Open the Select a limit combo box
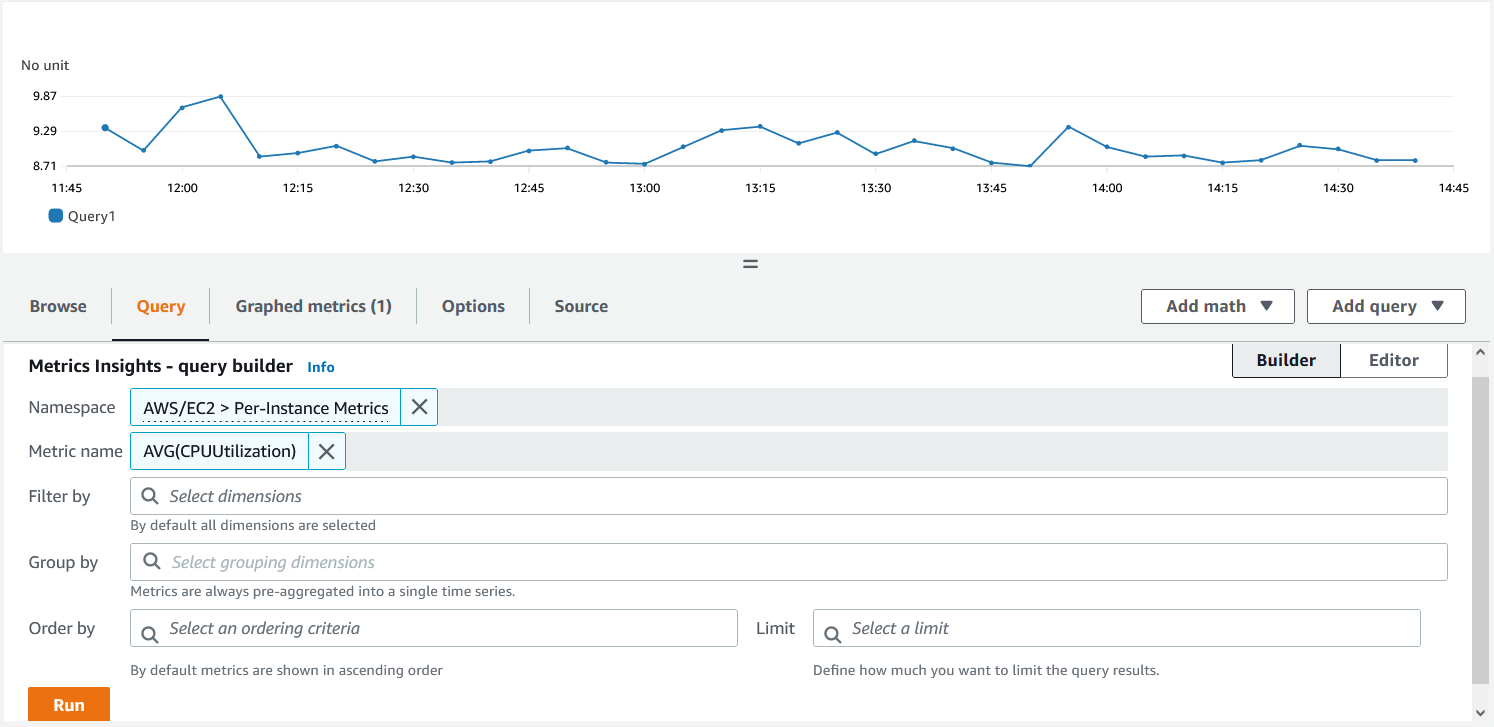The image size is (1494, 727). (1115, 628)
